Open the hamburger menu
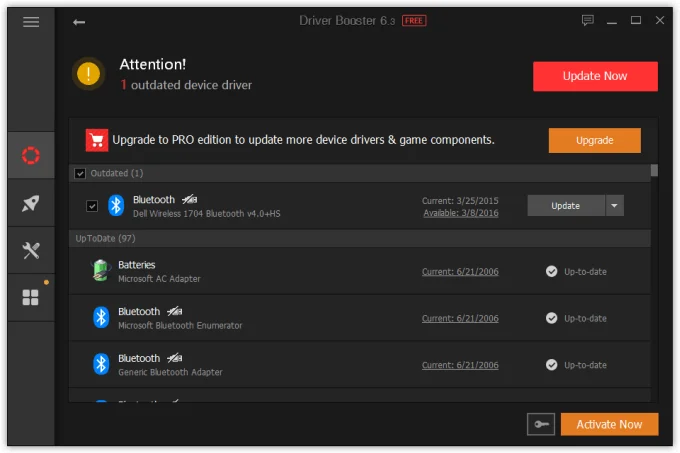The width and height of the screenshot is (680, 453). (x=31, y=22)
